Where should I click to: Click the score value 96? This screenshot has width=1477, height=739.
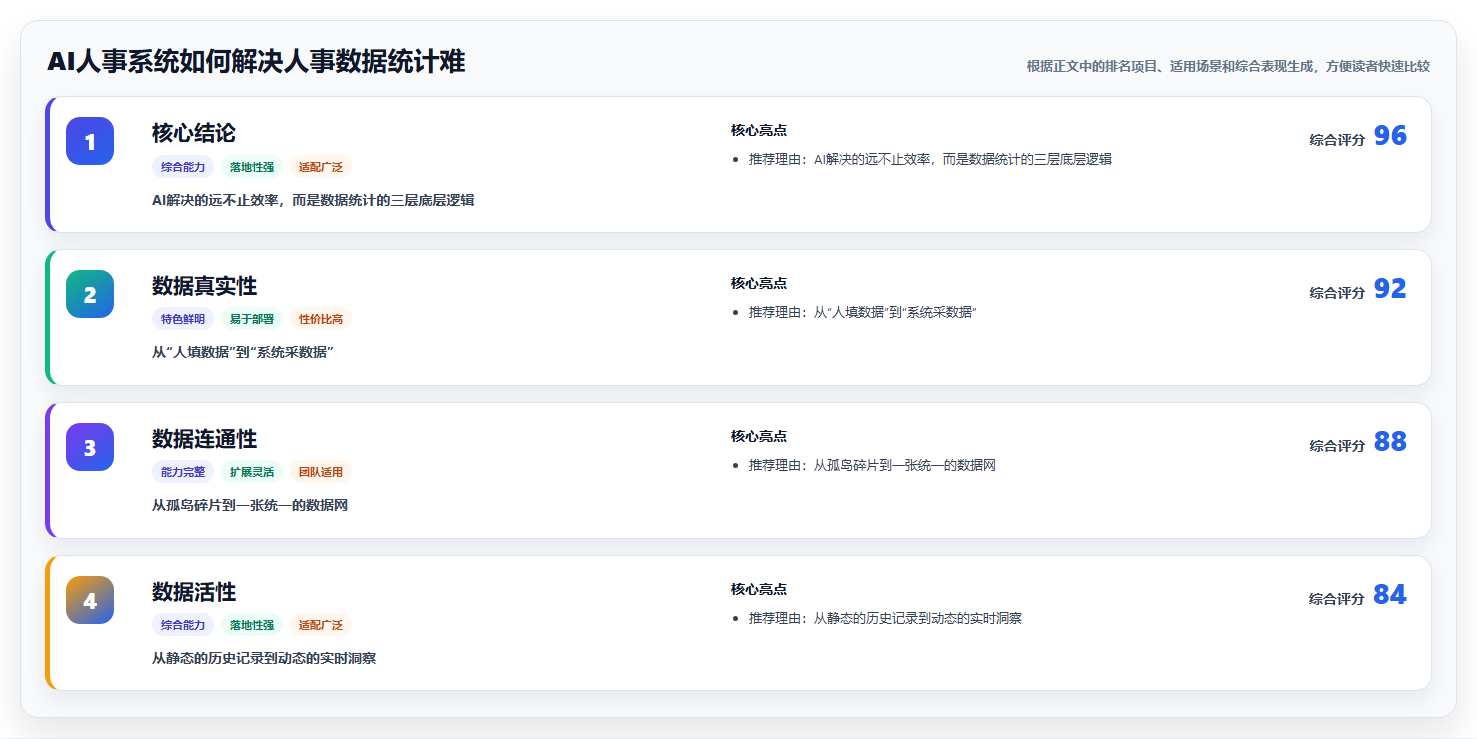[1390, 136]
